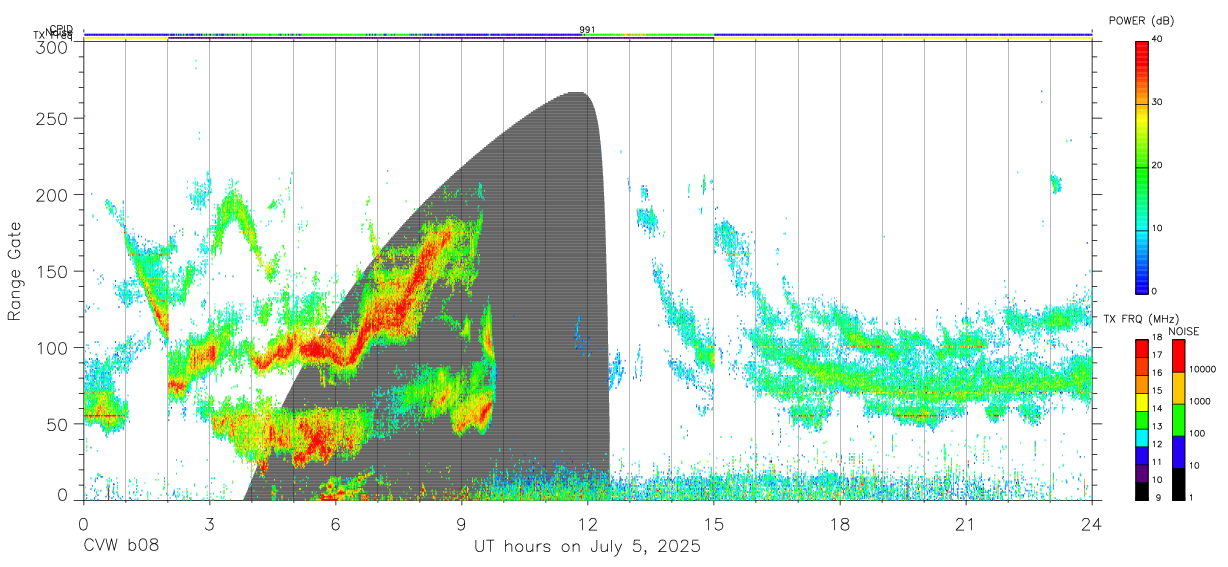Click the 250 range gate tick label
Screen dimensions: 1228x567
pos(54,118)
